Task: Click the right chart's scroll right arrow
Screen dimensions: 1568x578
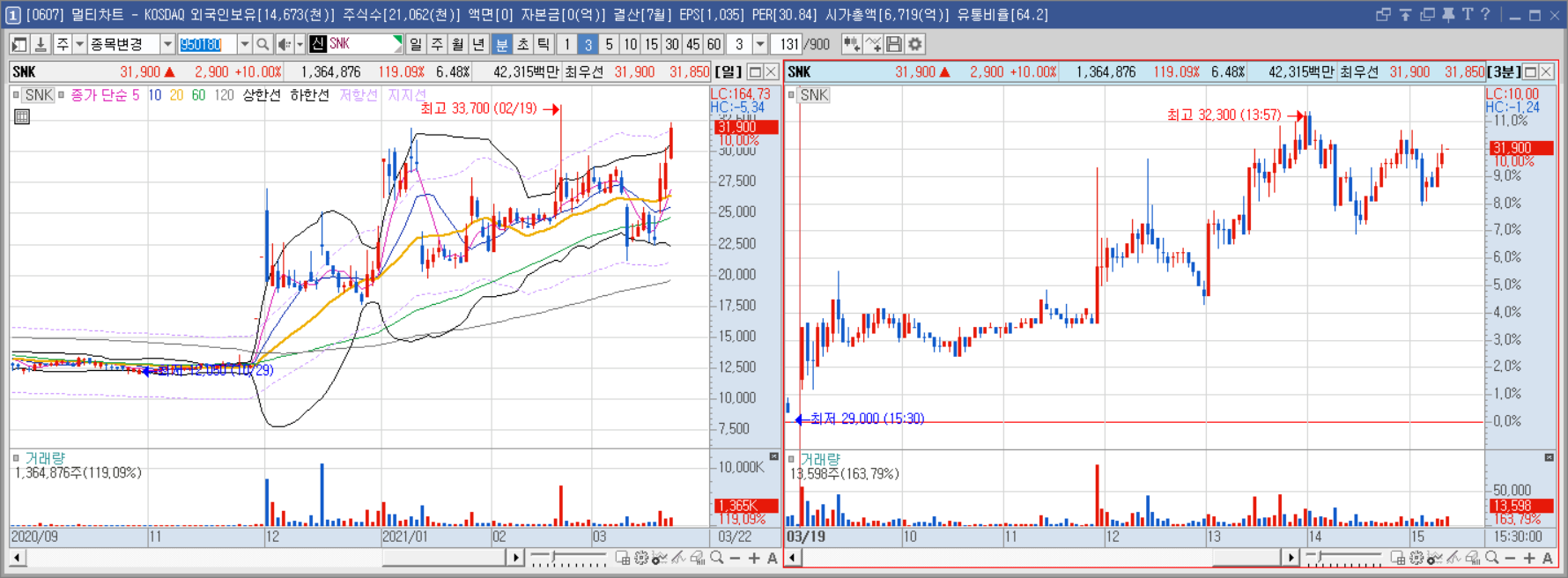Action: point(1291,558)
